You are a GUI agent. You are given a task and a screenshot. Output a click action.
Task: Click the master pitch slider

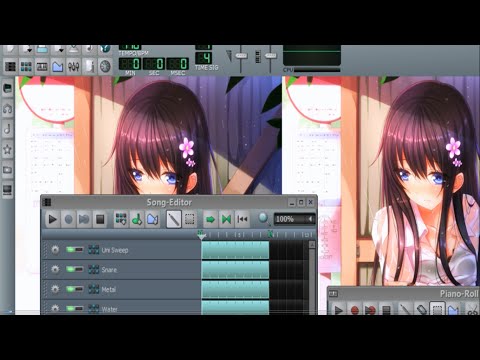(271, 56)
